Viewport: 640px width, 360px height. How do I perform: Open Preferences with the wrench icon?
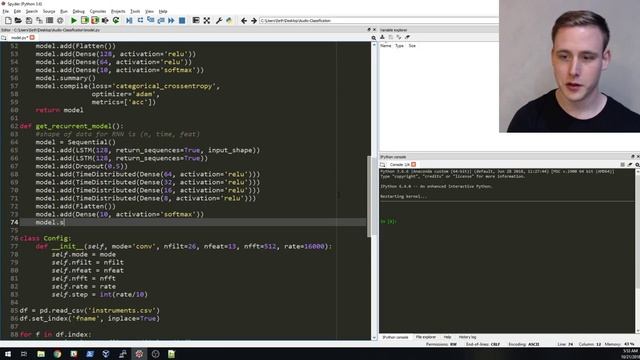point(219,20)
